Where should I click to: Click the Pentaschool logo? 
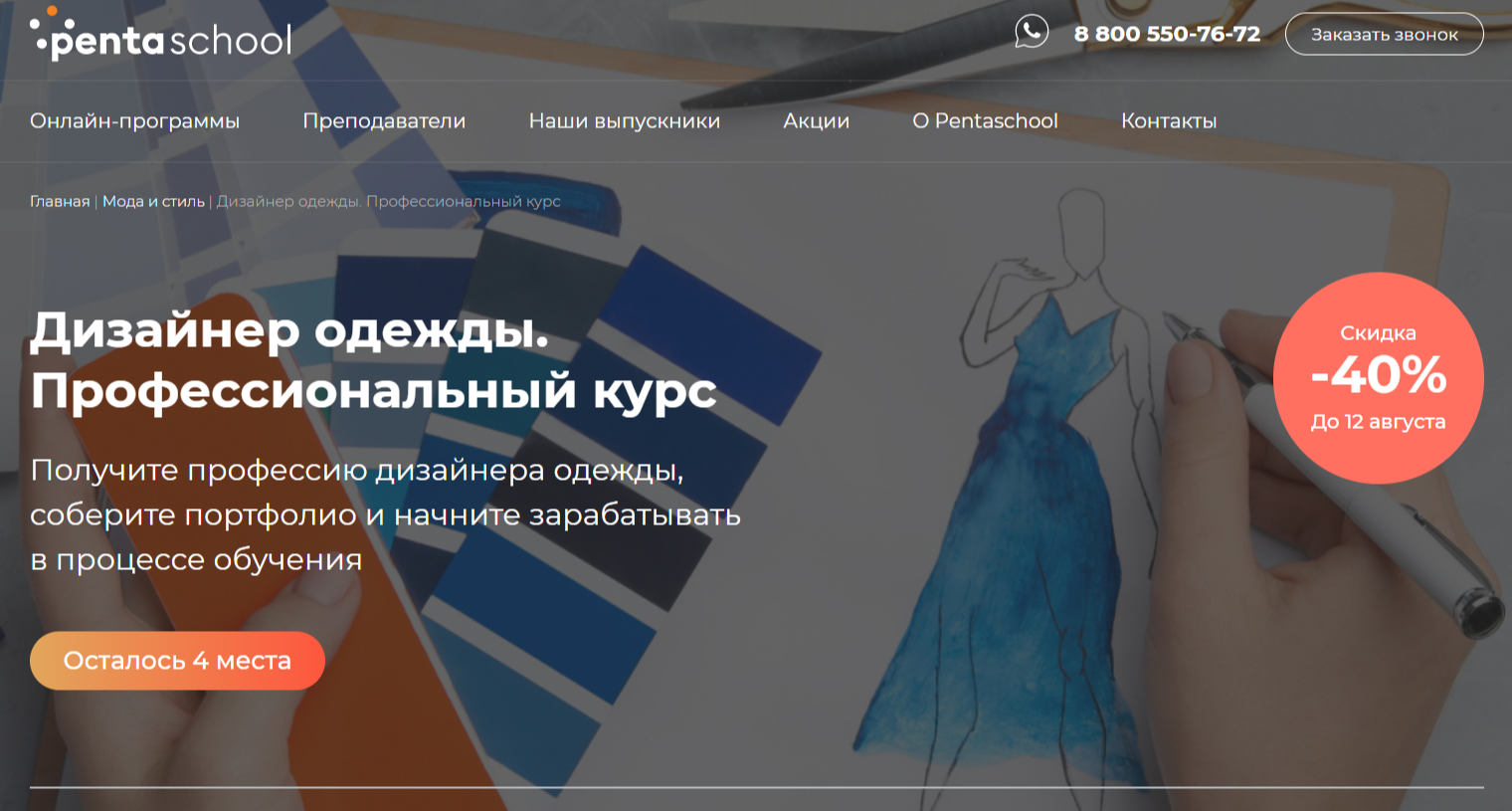point(161,36)
